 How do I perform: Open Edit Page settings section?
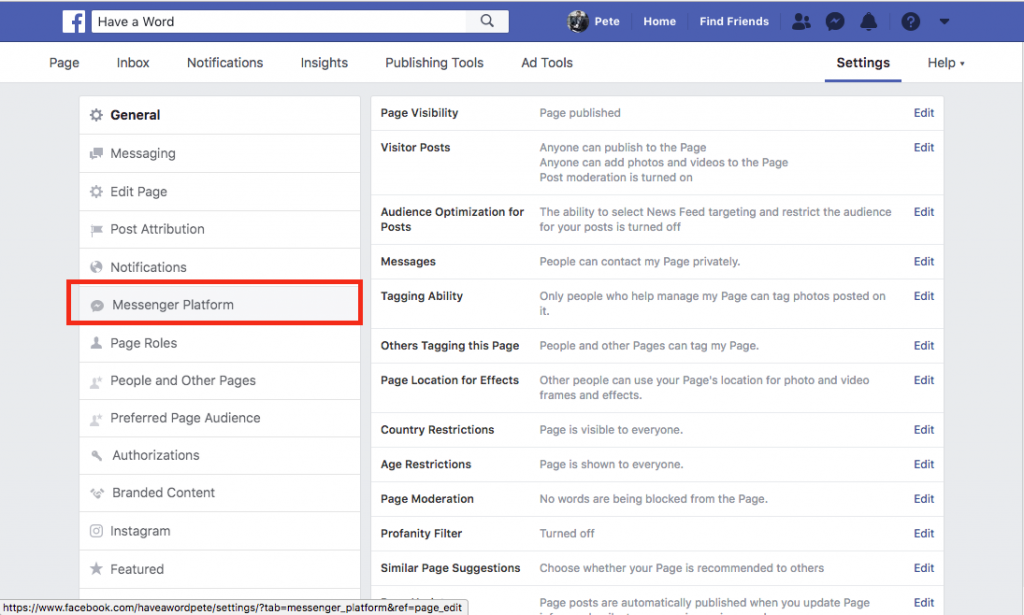pos(220,191)
